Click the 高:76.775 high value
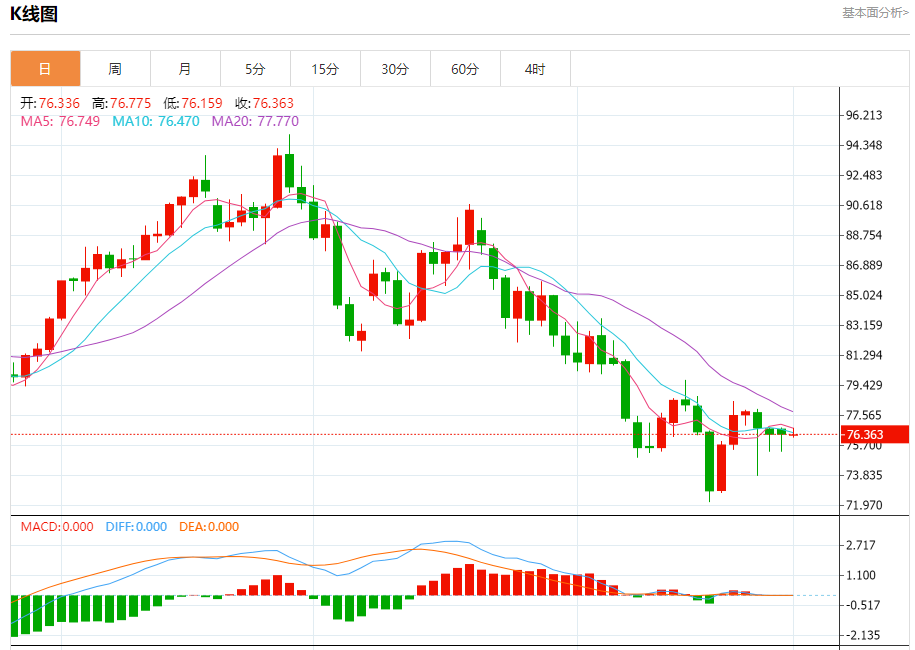This screenshot has width=915, height=650. click(x=121, y=103)
